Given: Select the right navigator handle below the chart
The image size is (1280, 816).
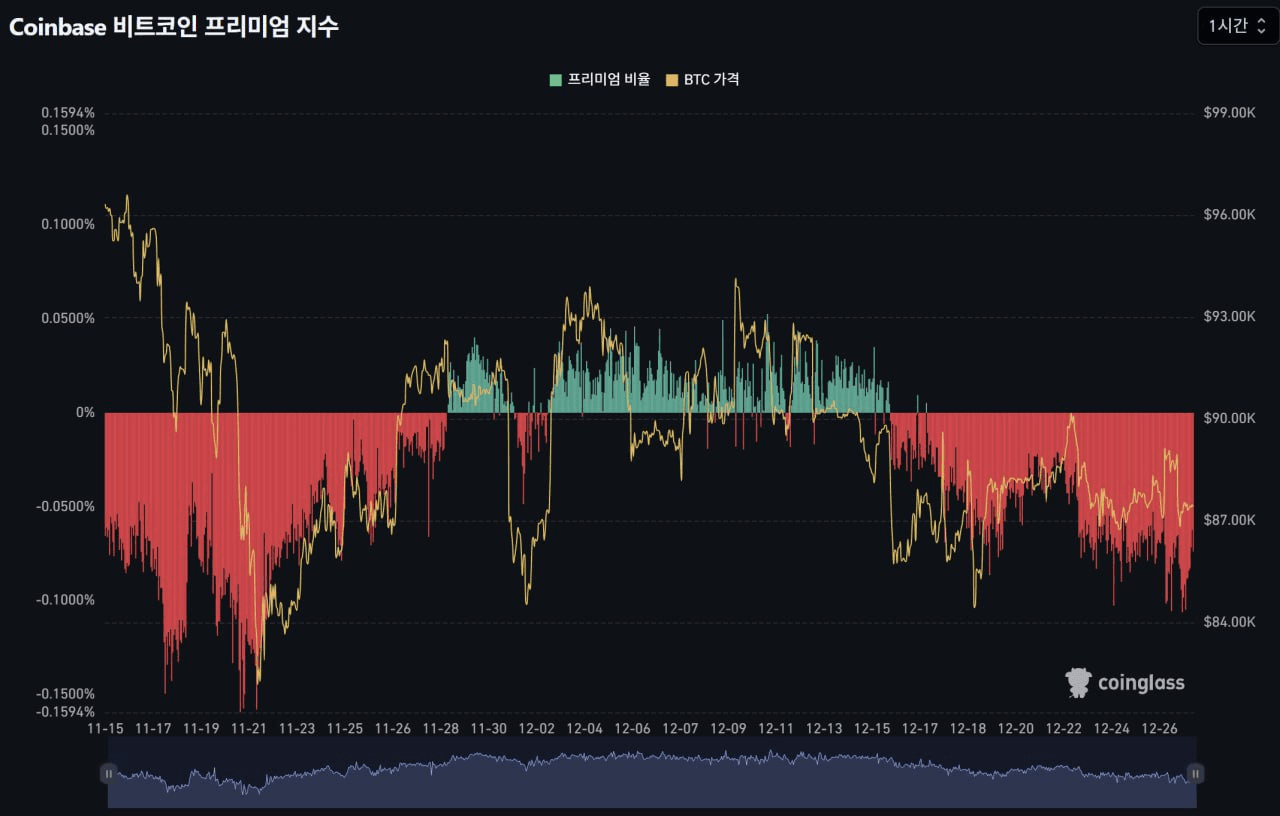Looking at the screenshot, I should tap(1196, 773).
